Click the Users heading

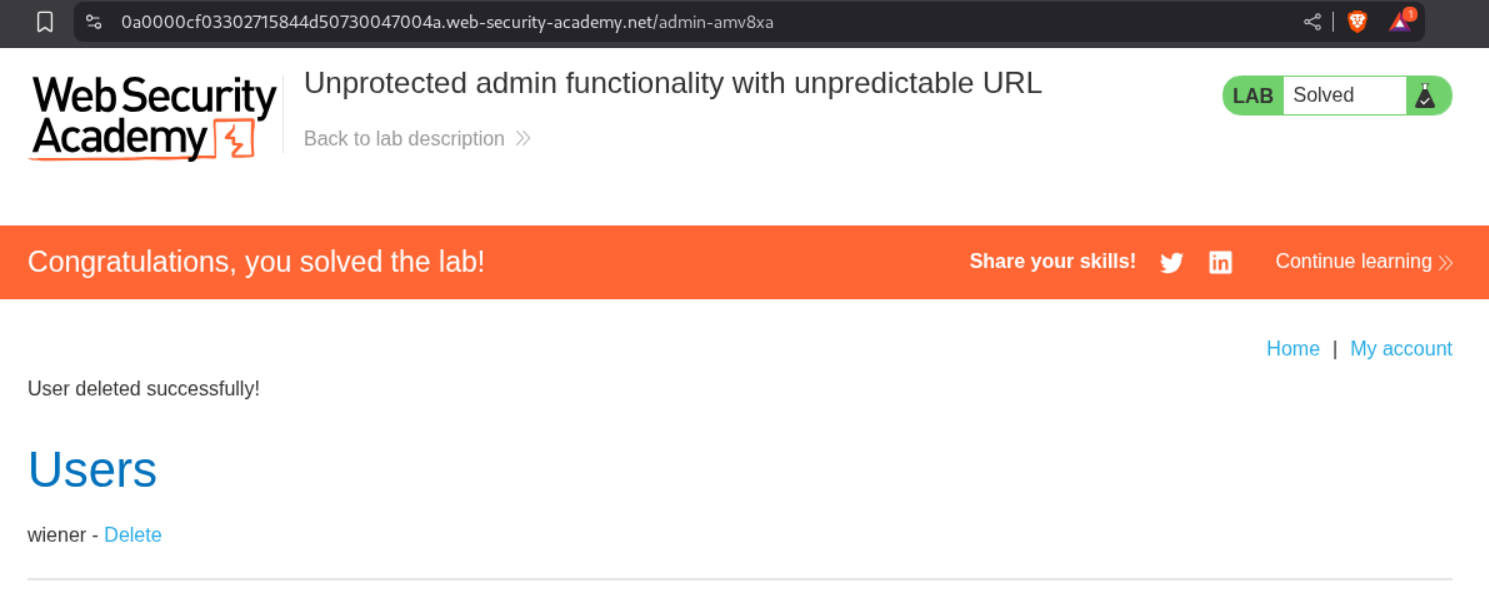coord(92,469)
